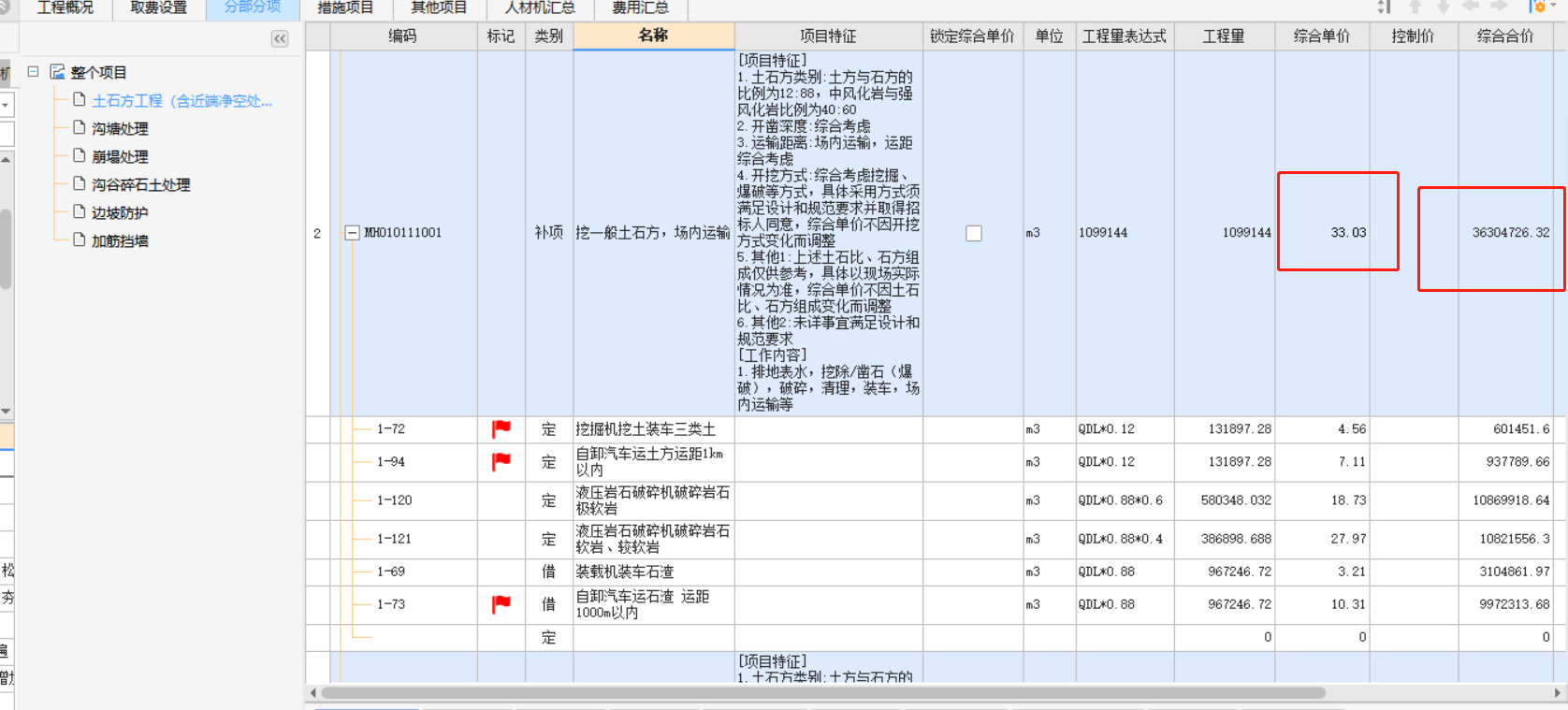Select 加筋挡墙 in the tree
The height and width of the screenshot is (710, 1568).
(x=120, y=241)
